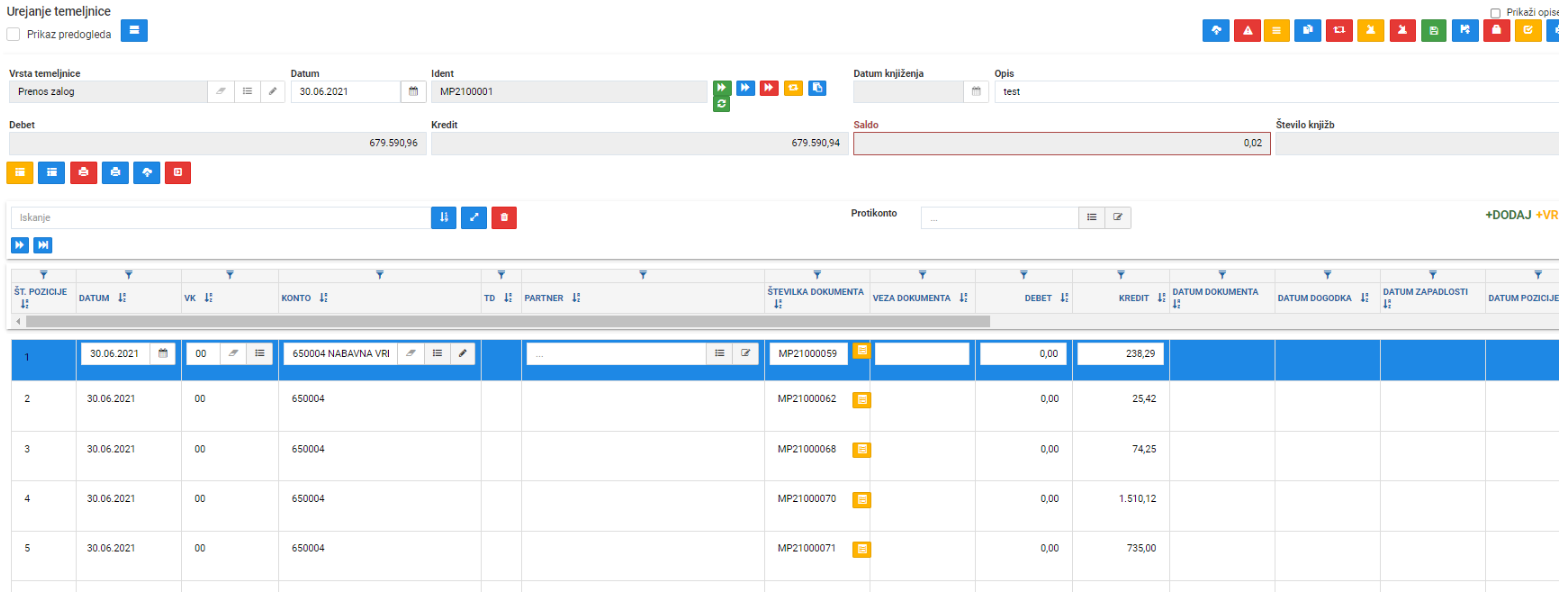1559x612 pixels.
Task: Open calendar picker for Datum field
Action: coord(412,92)
